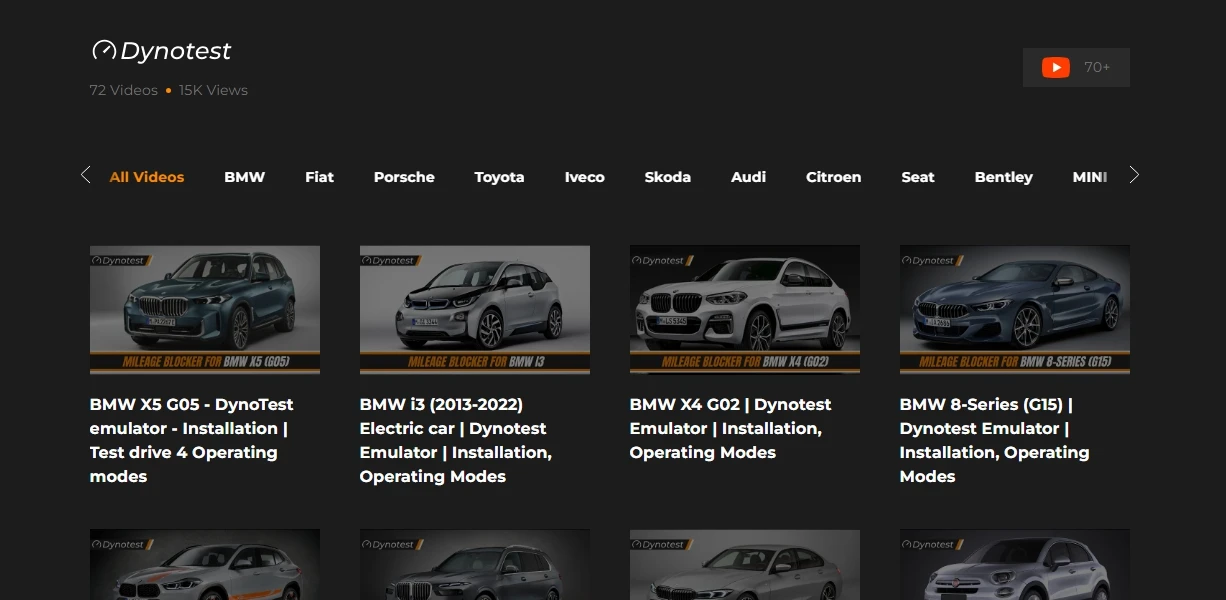The width and height of the screenshot is (1226, 600).
Task: Select the BMW category tab
Action: [x=244, y=177]
